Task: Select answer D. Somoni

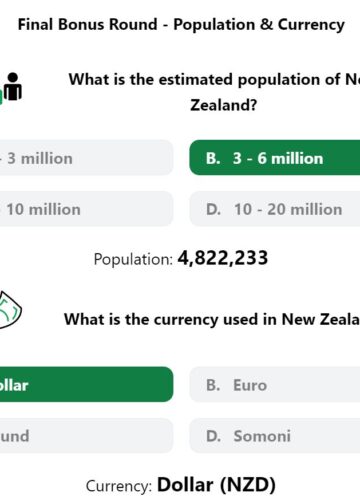Action: click(275, 435)
